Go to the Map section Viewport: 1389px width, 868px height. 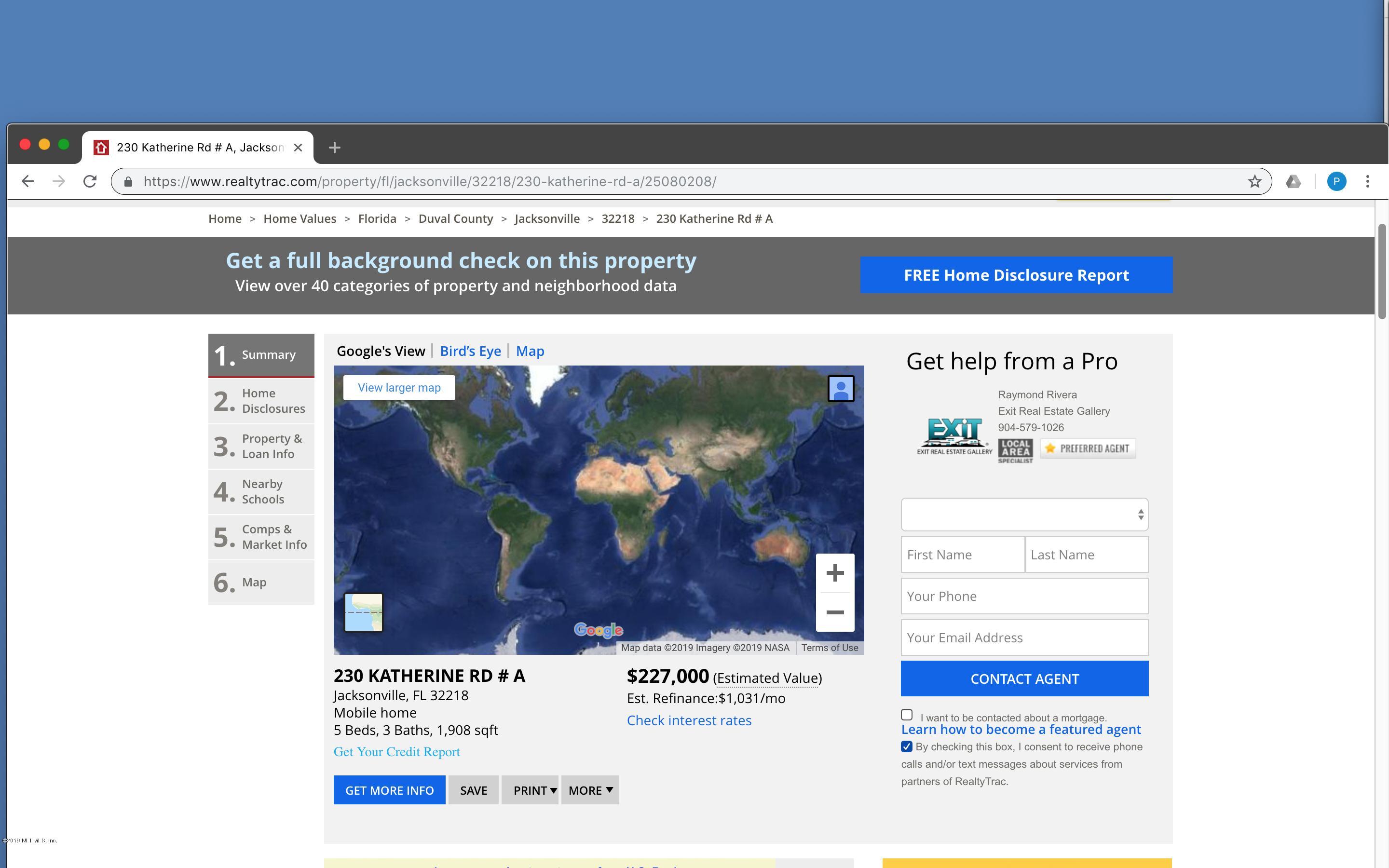click(x=261, y=582)
